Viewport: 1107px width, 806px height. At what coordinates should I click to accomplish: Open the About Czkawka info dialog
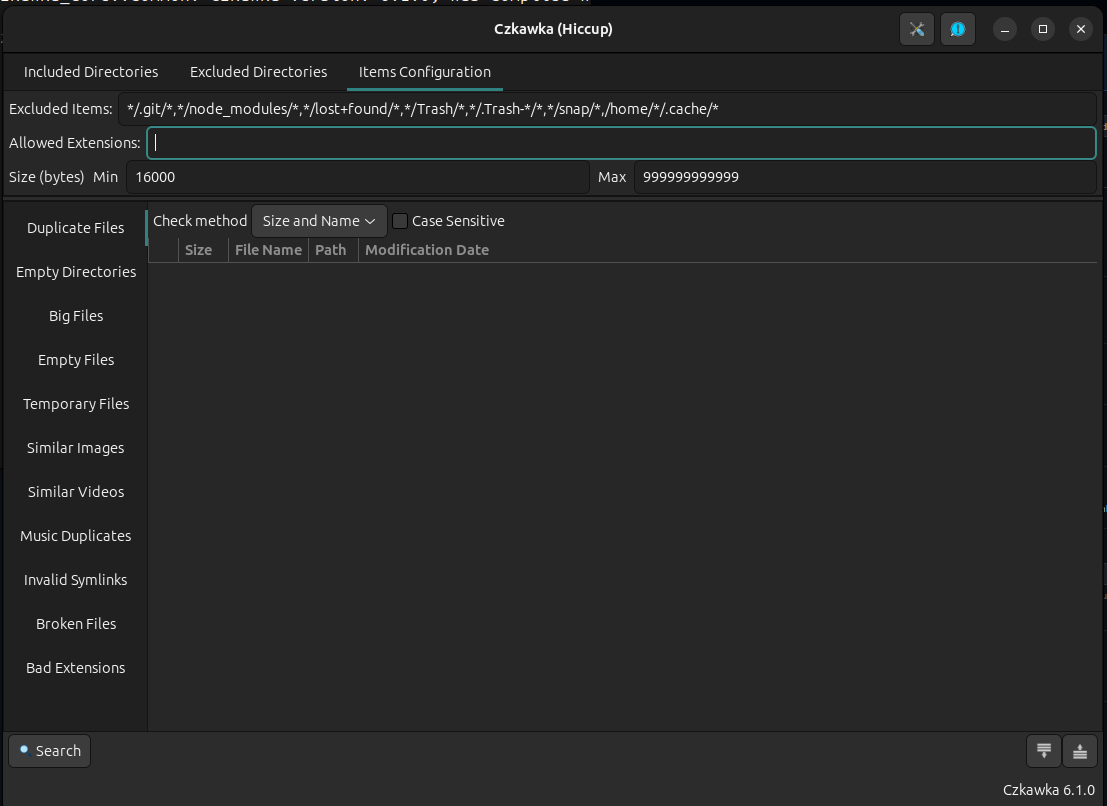(957, 29)
